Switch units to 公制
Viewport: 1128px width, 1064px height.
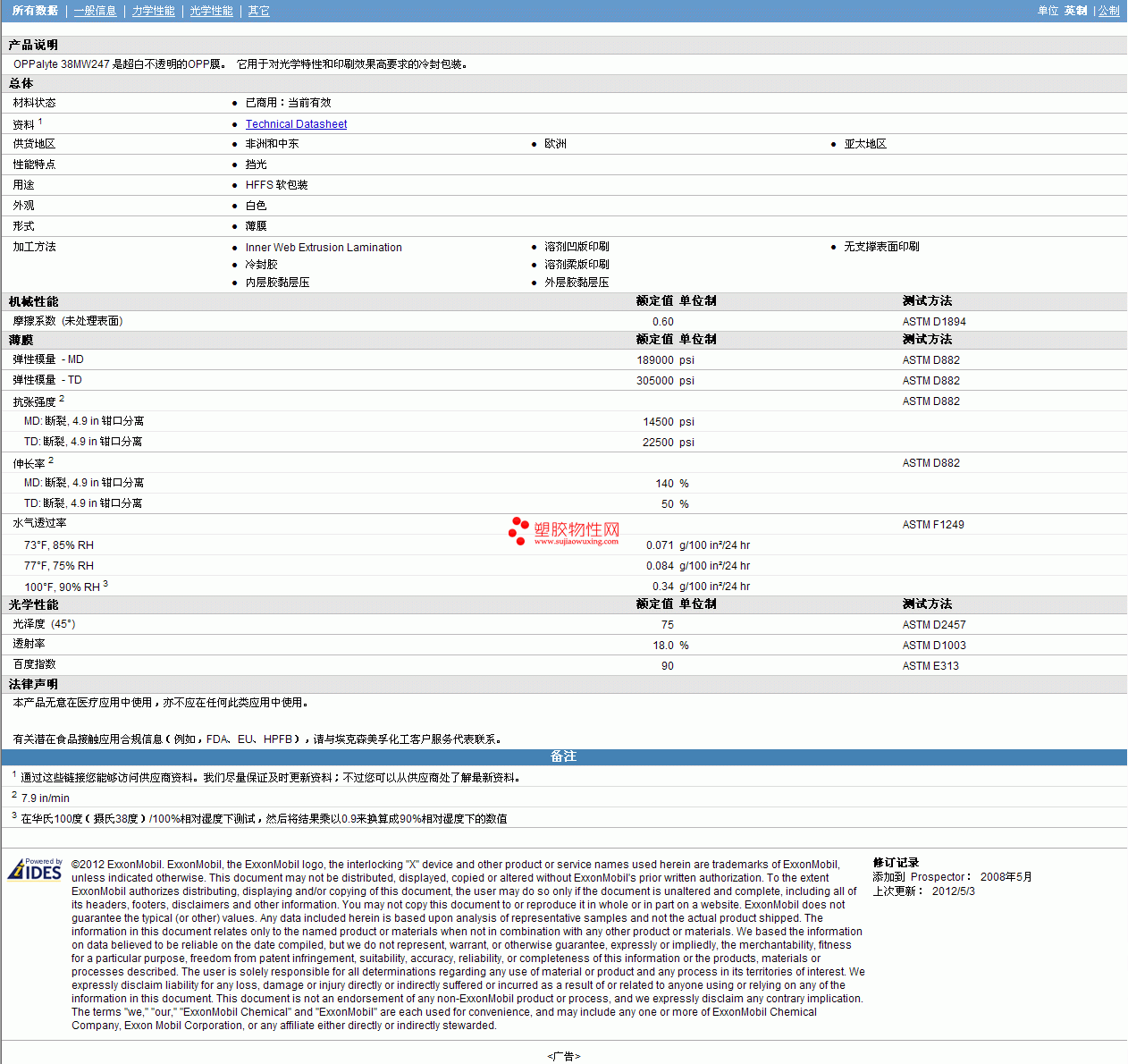(1108, 11)
